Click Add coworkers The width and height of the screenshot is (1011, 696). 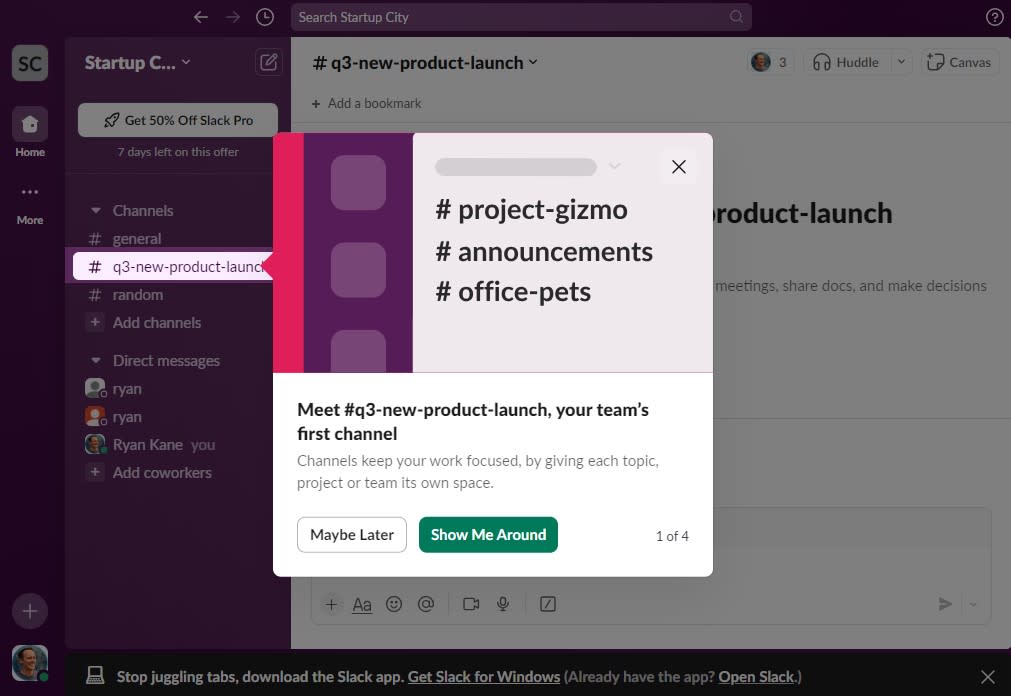point(162,472)
